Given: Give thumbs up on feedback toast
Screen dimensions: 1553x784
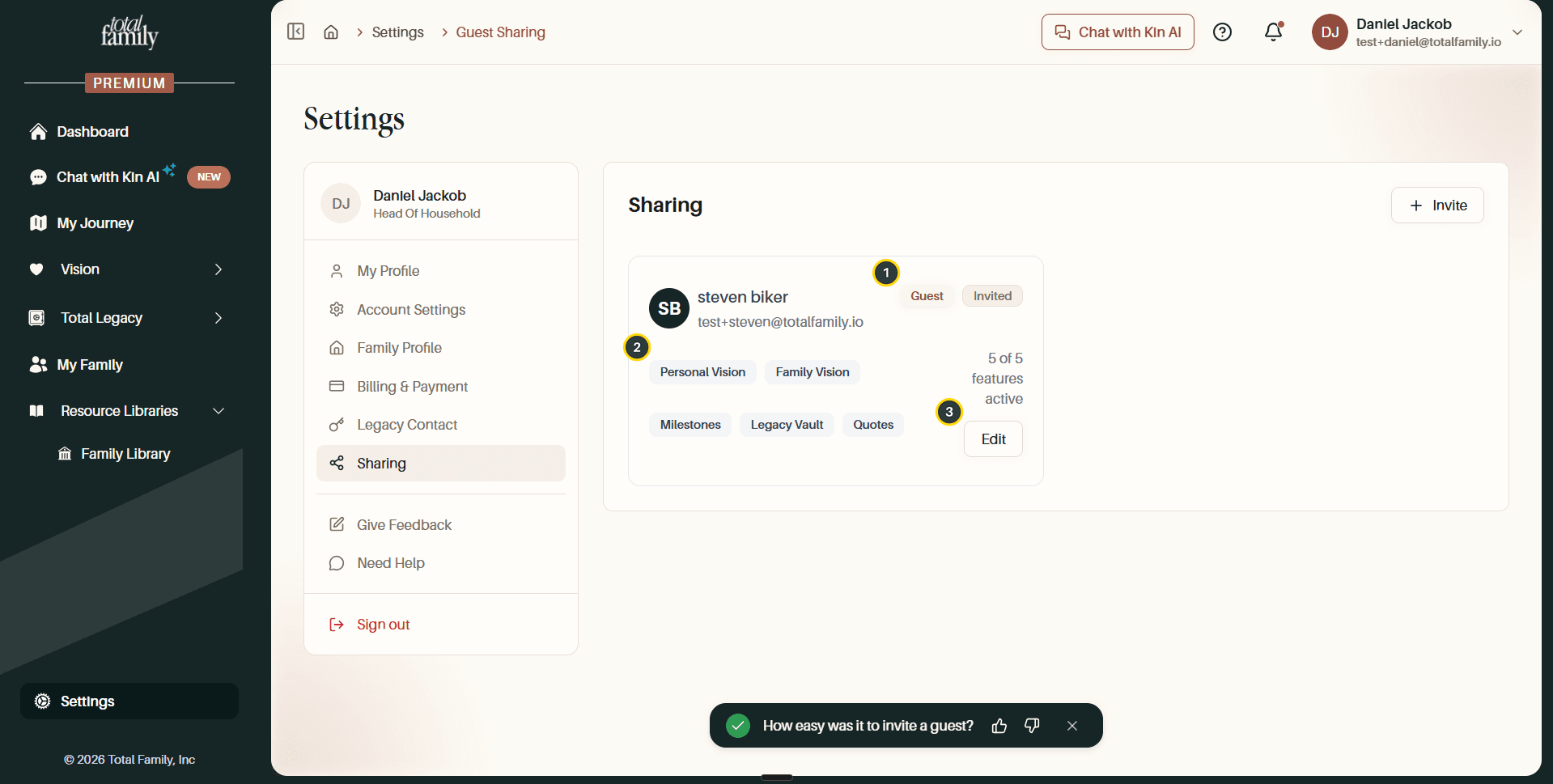Looking at the screenshot, I should (x=999, y=726).
